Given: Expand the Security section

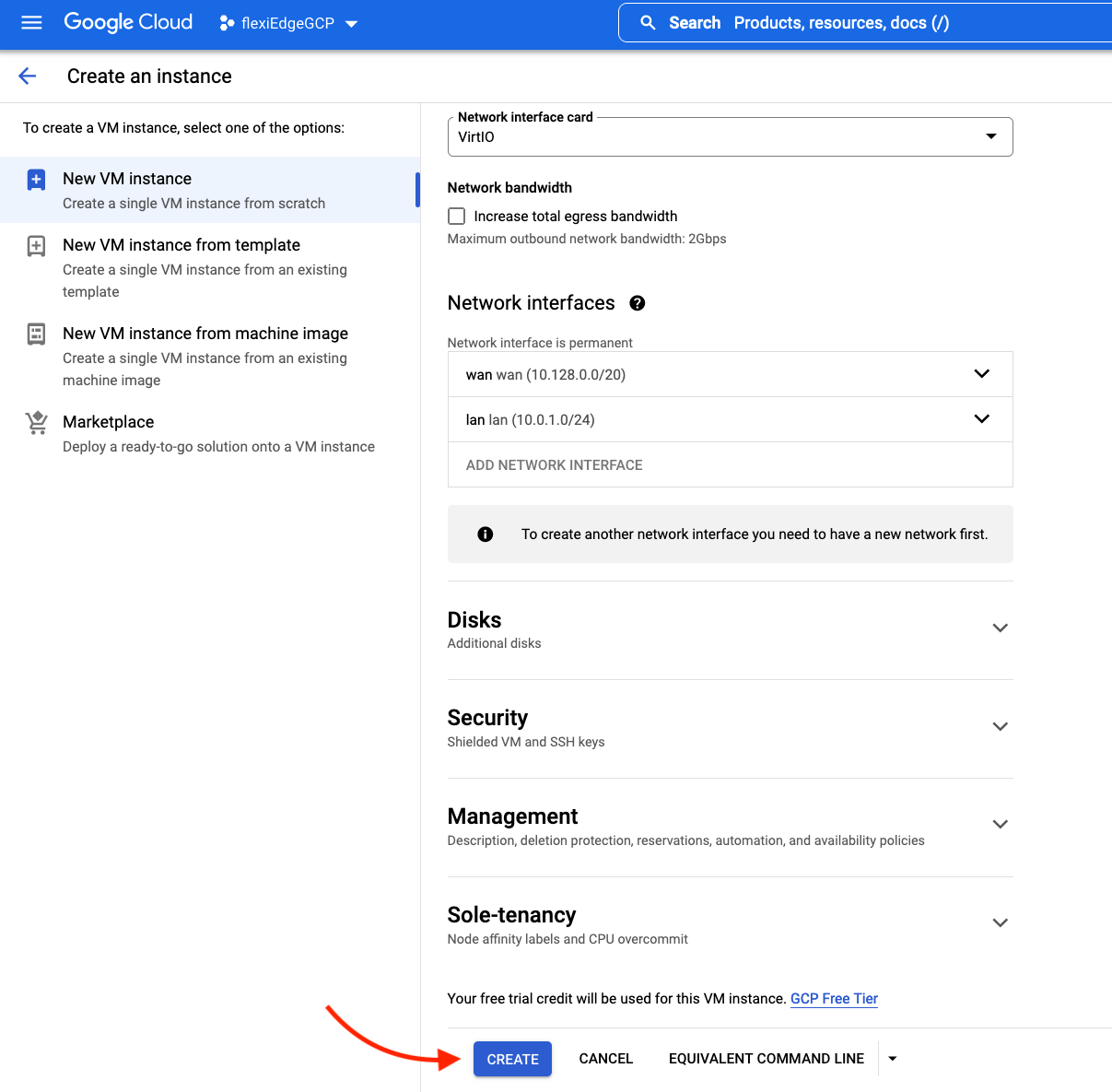Looking at the screenshot, I should (x=1000, y=727).
